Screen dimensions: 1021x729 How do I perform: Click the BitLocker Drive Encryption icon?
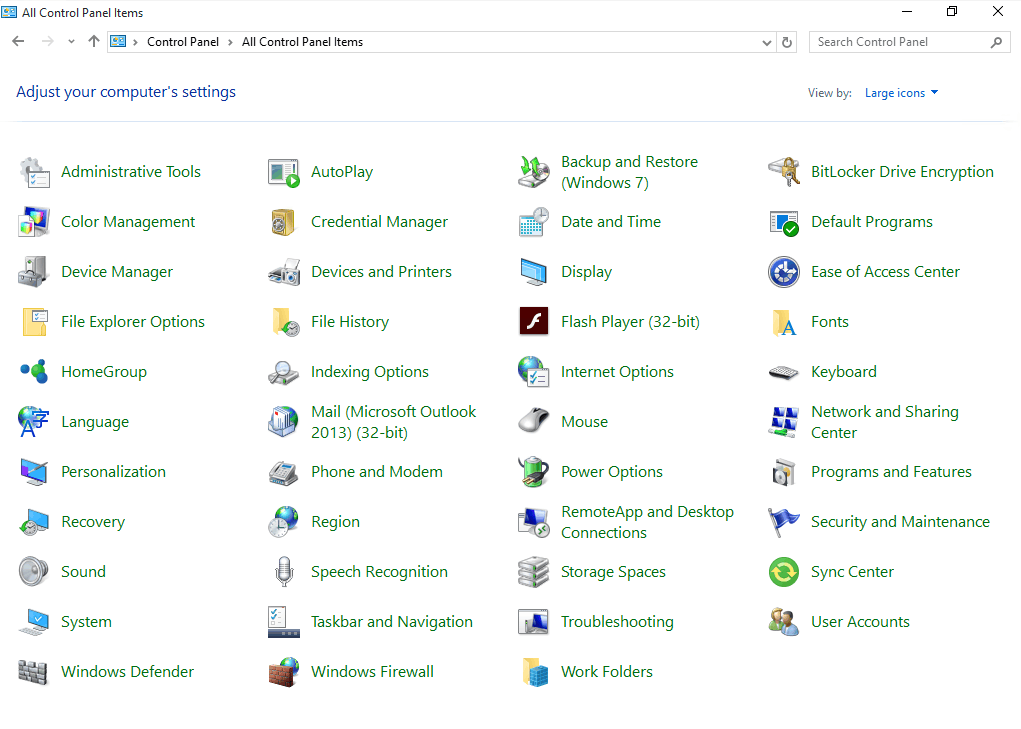coord(784,172)
